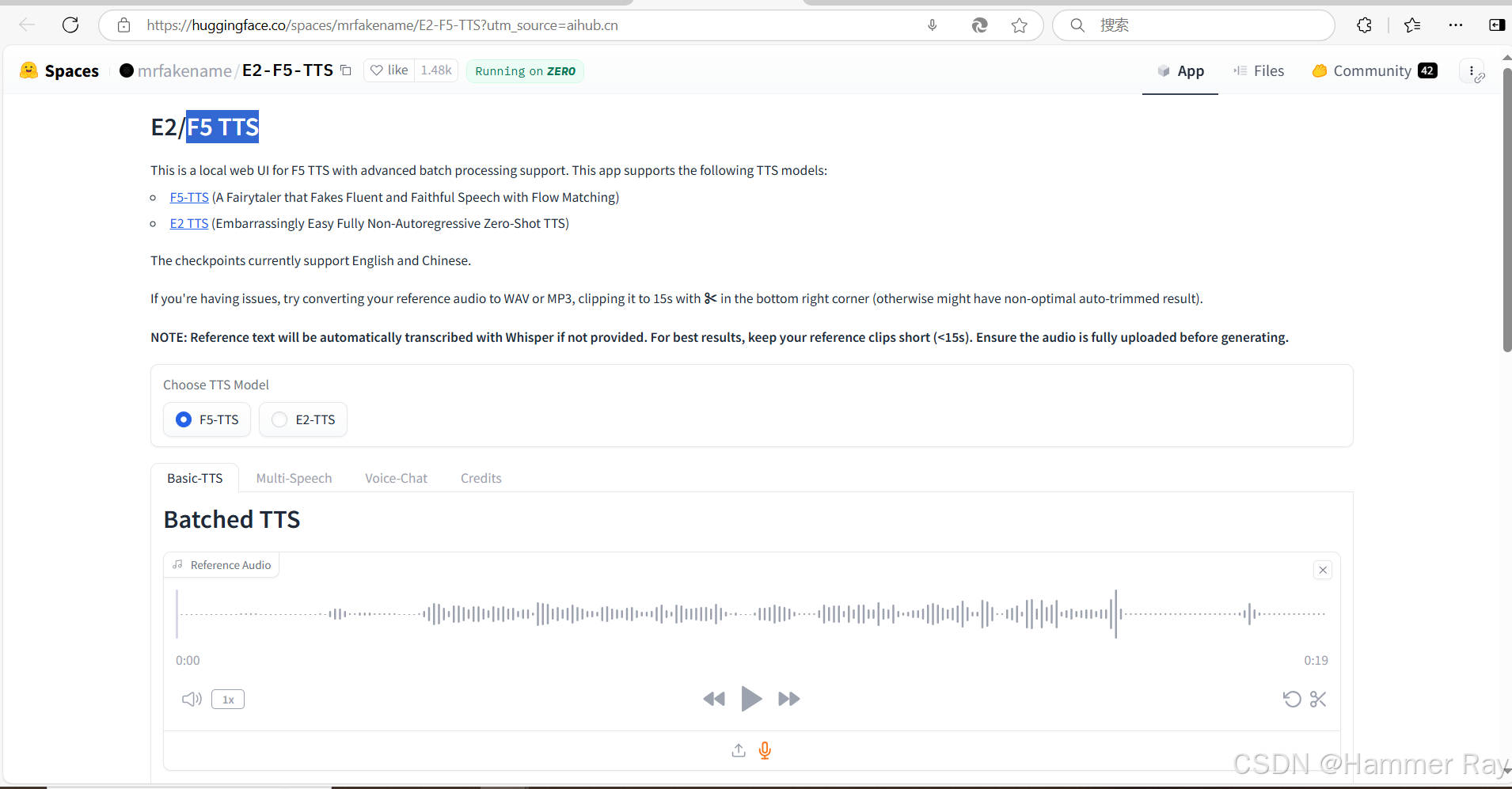Open browser settings three-dots menu

point(1456,25)
